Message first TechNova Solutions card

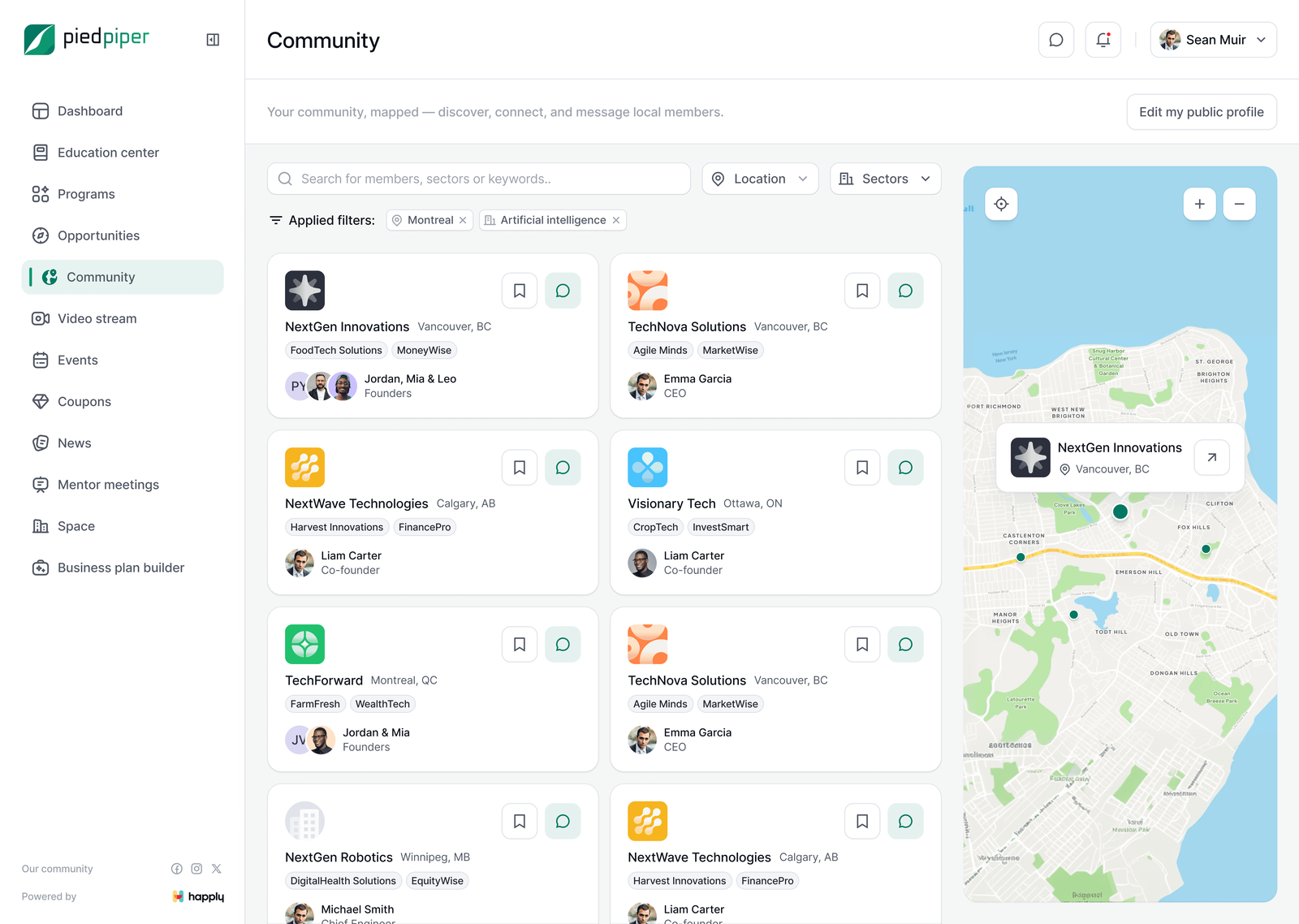point(905,291)
